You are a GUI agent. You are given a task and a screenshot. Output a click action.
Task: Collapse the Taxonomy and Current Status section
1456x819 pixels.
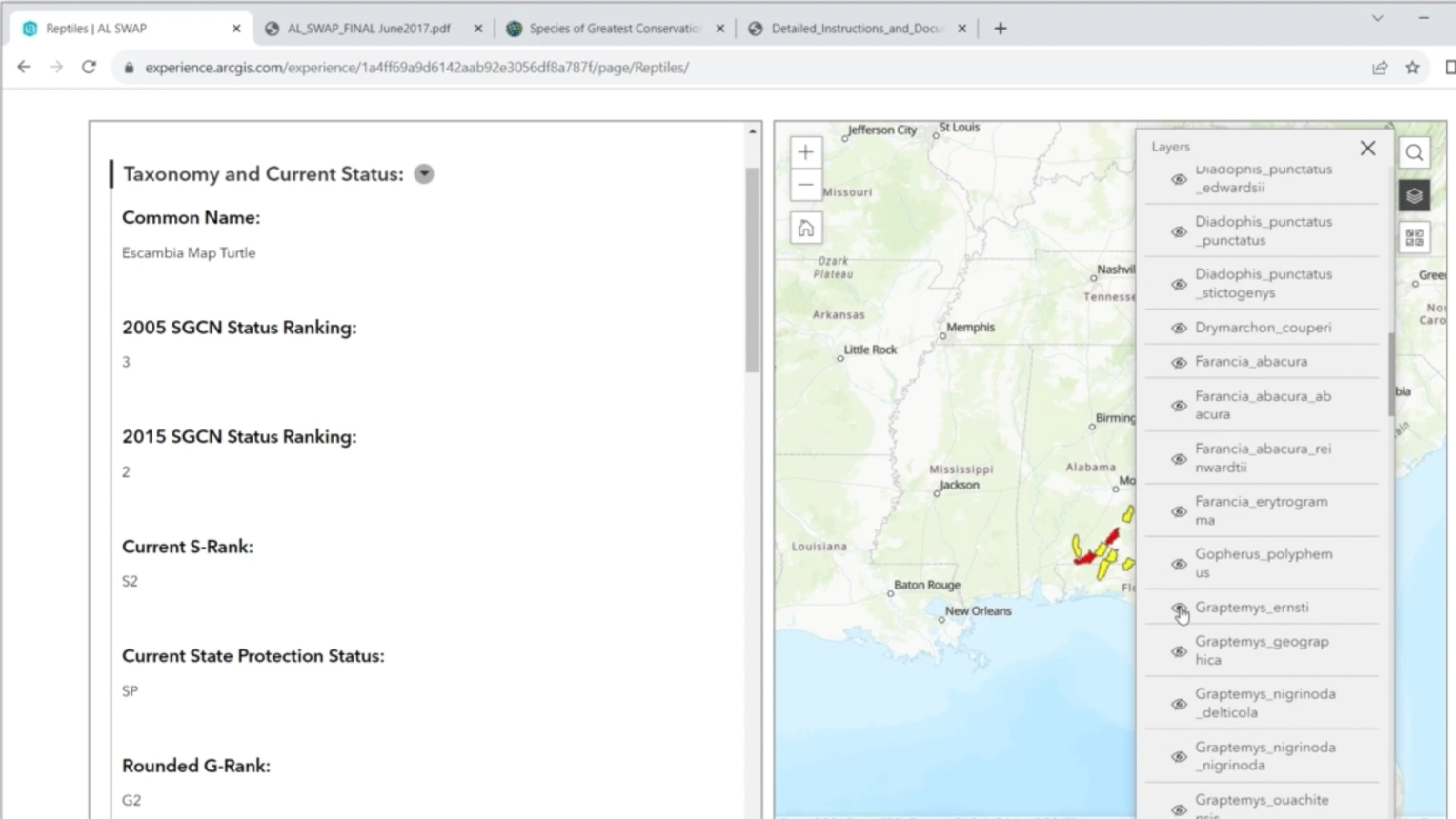coord(423,173)
